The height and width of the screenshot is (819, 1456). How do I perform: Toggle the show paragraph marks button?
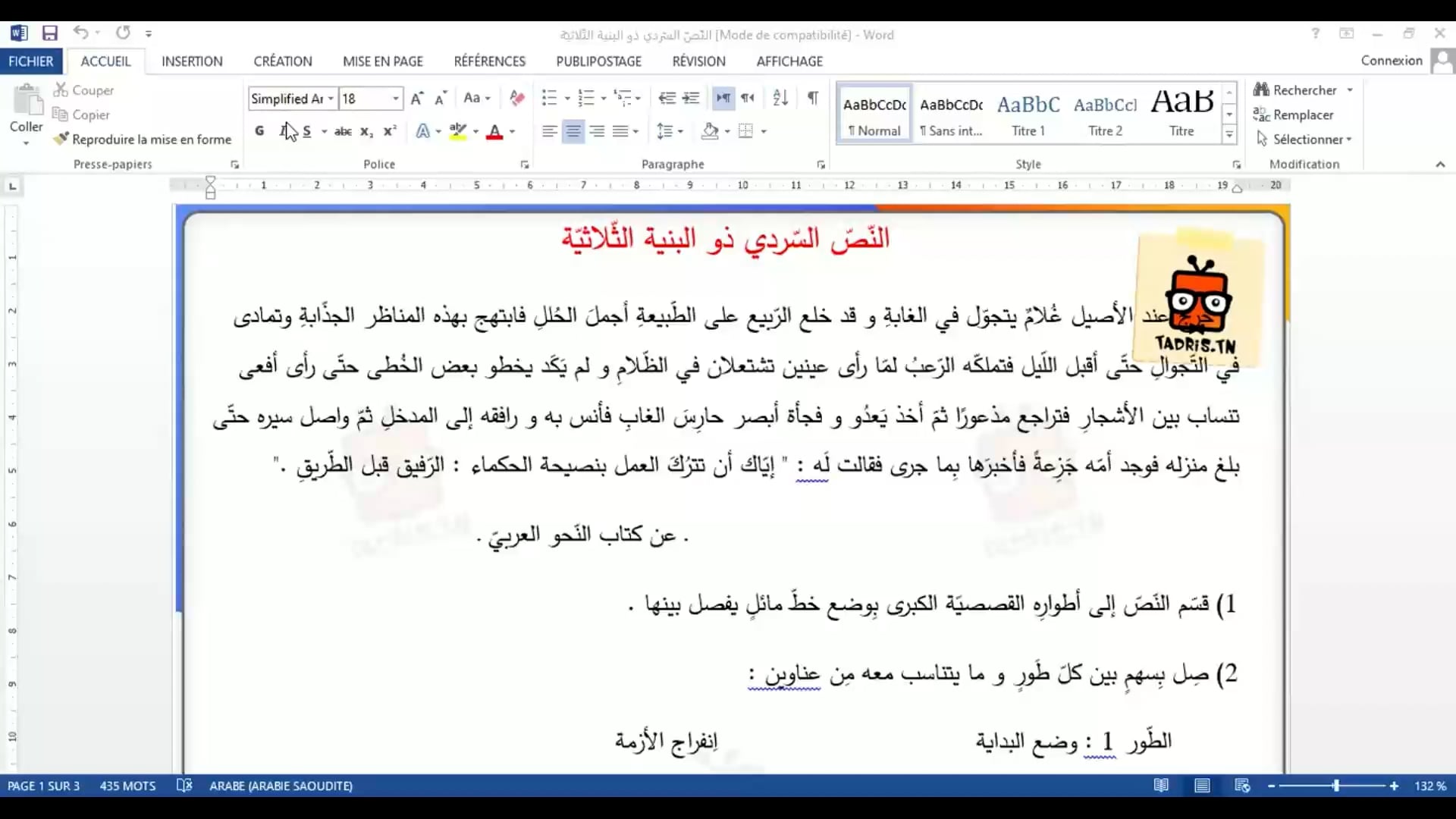pyautogui.click(x=813, y=98)
